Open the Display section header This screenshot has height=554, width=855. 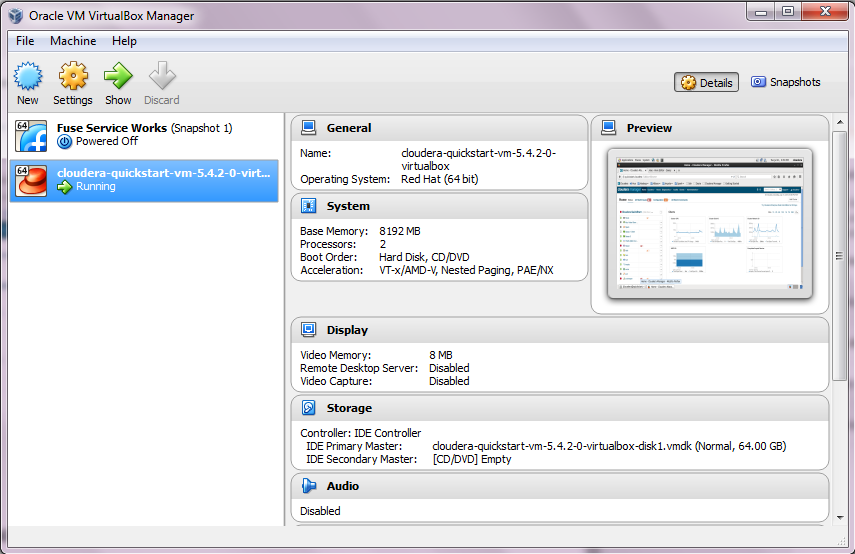pos(560,329)
